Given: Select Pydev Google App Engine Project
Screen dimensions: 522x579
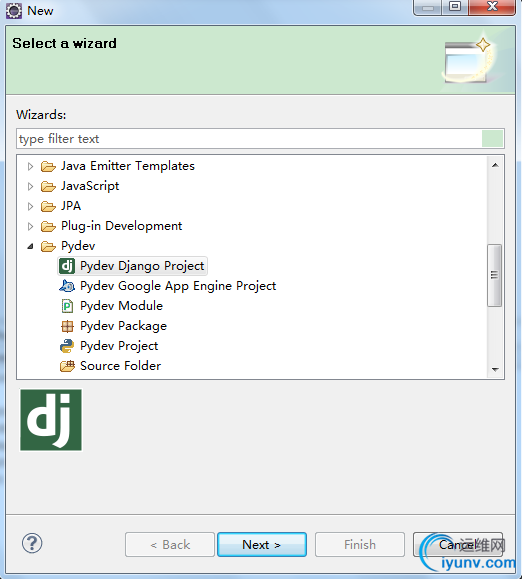Looking at the screenshot, I should pos(178,286).
